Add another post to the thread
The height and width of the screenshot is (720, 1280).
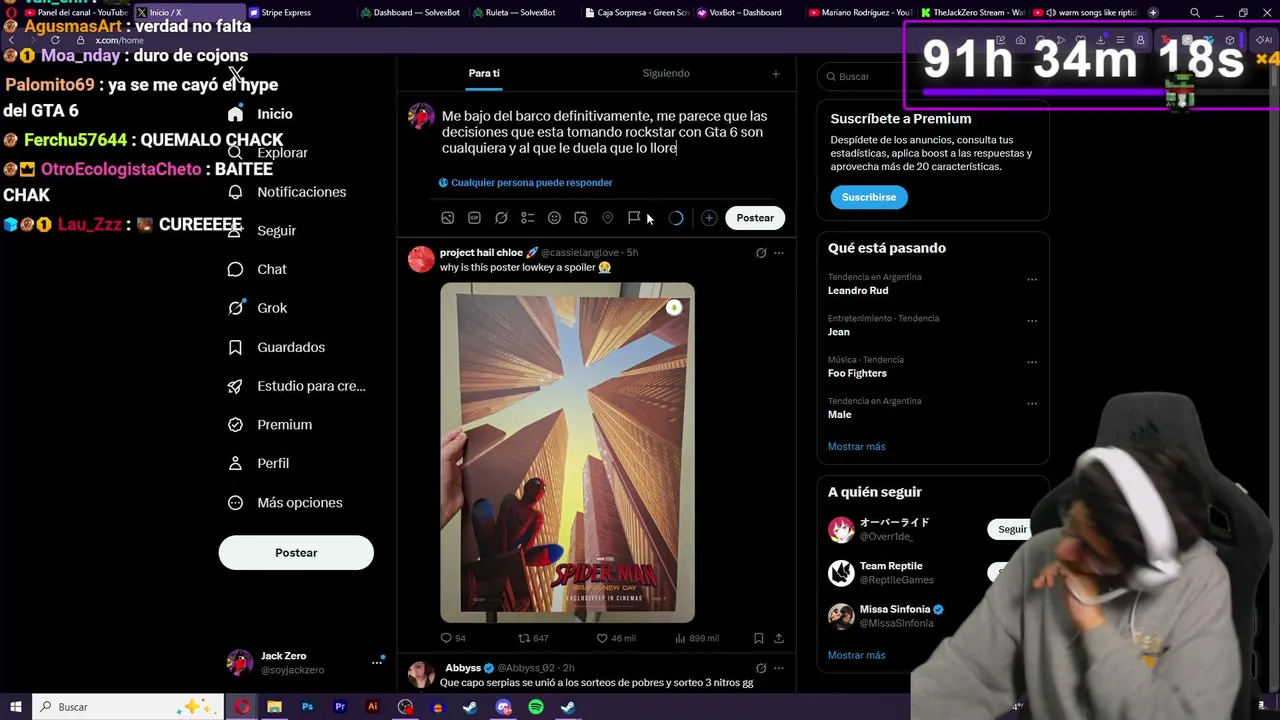[x=709, y=218]
